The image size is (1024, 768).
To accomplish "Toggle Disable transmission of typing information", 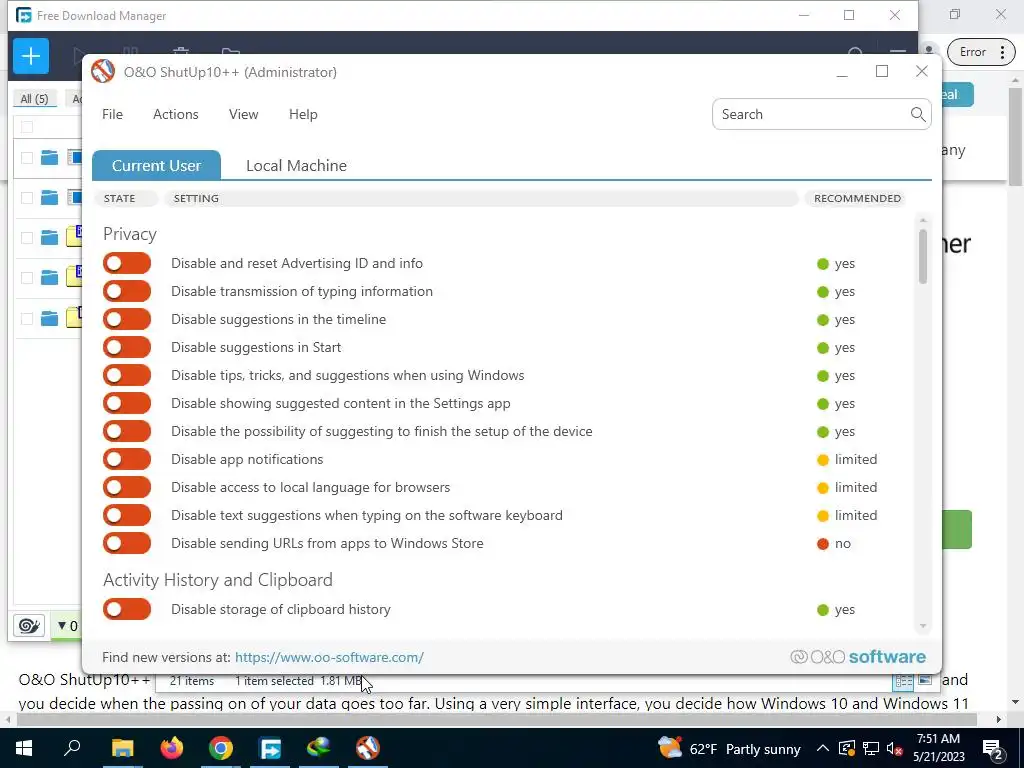I will pyautogui.click(x=127, y=291).
